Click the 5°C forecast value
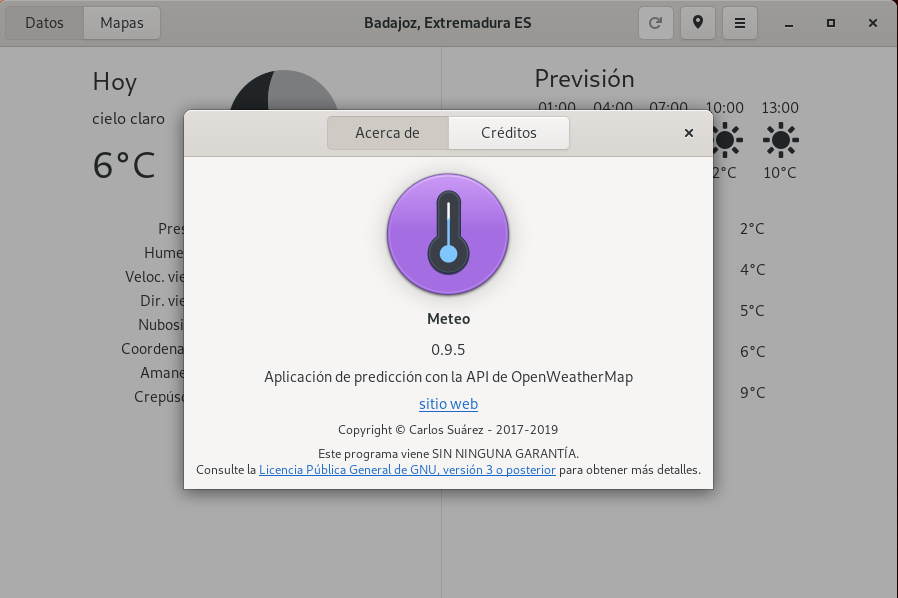Screen dimensions: 898x598 [x=752, y=310]
